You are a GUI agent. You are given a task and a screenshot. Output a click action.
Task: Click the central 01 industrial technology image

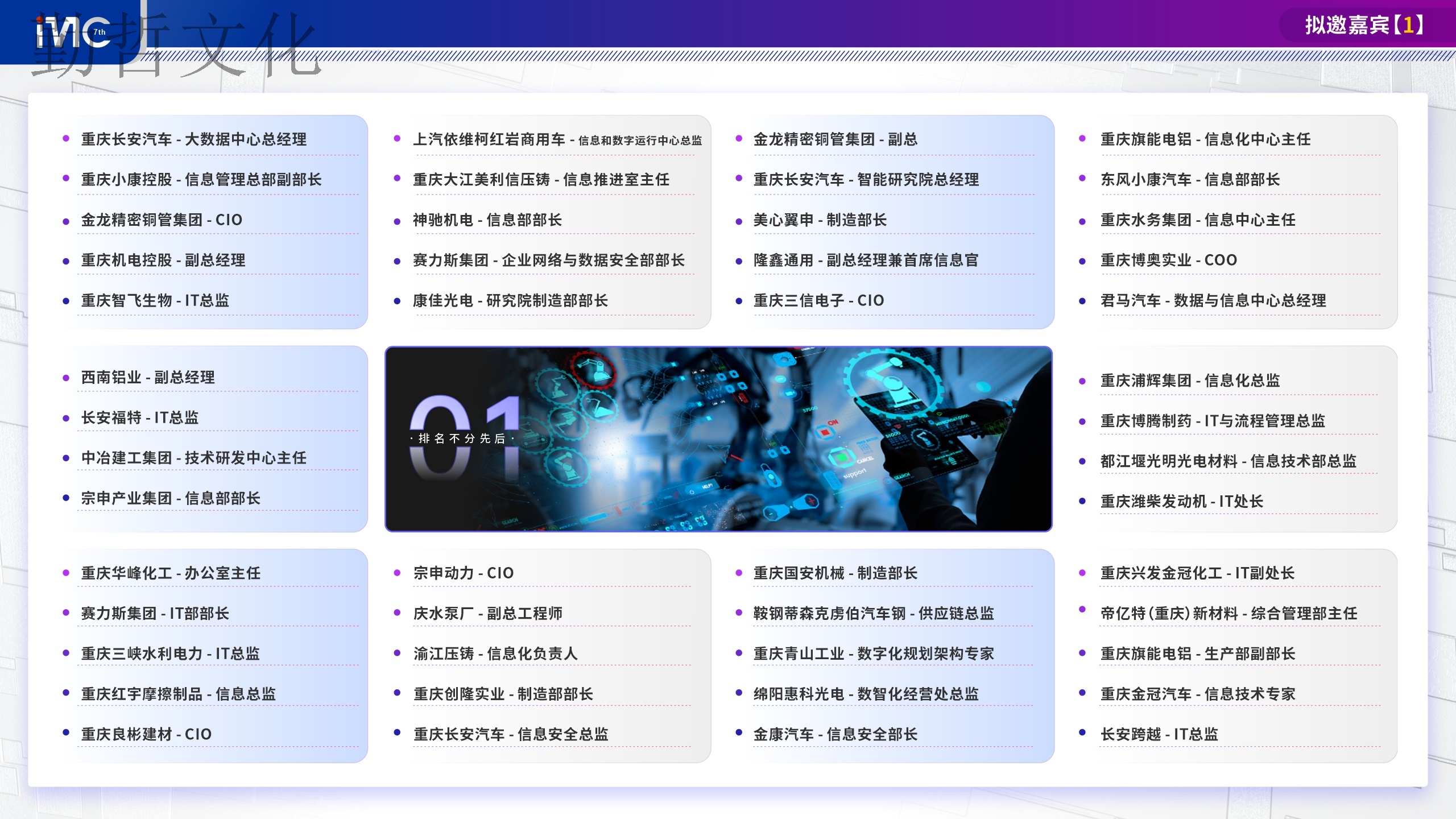pyautogui.click(x=718, y=439)
